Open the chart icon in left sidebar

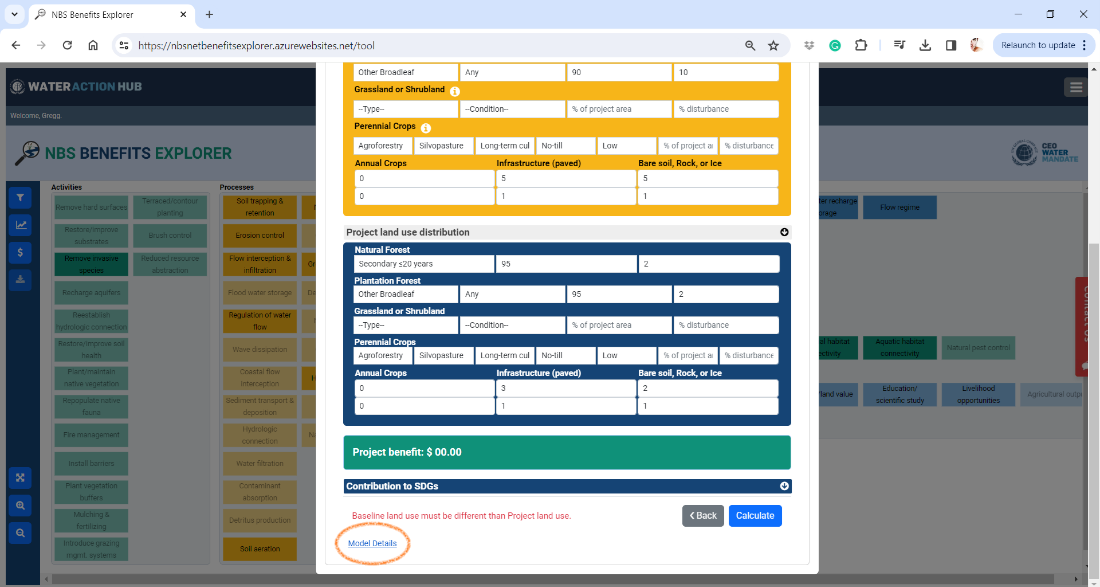tap(20, 225)
